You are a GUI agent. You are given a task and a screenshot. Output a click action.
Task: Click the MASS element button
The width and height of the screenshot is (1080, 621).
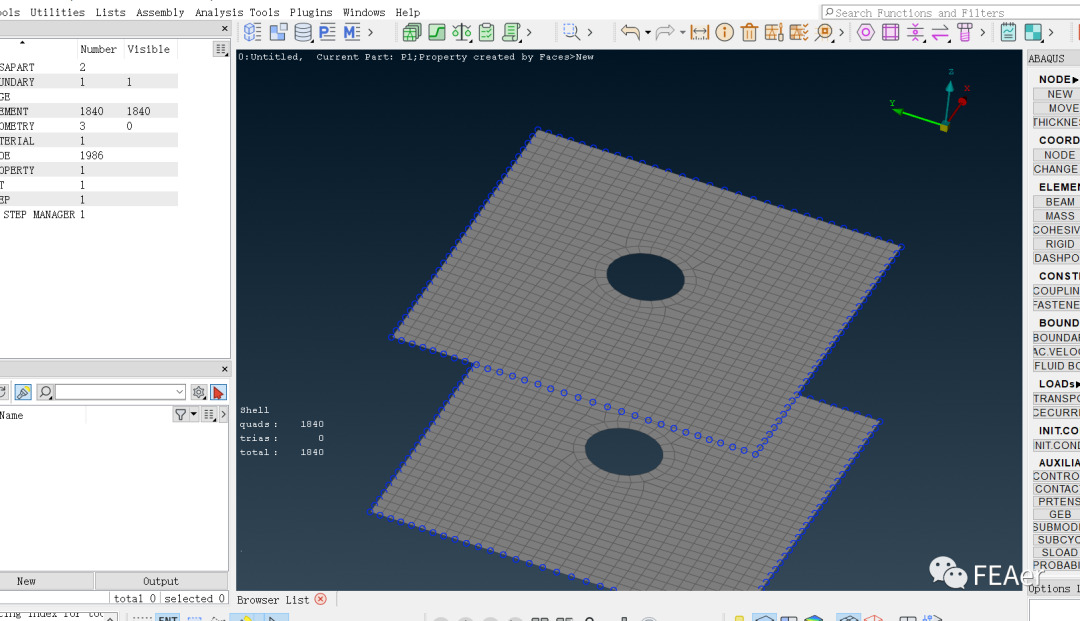tap(1059, 215)
